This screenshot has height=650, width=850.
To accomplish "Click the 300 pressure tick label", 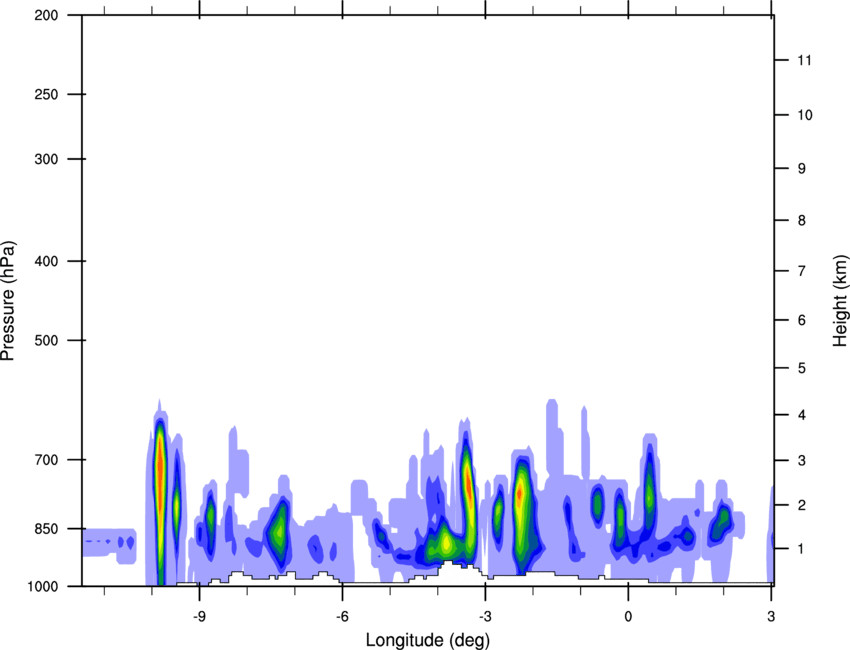I will [x=46, y=159].
